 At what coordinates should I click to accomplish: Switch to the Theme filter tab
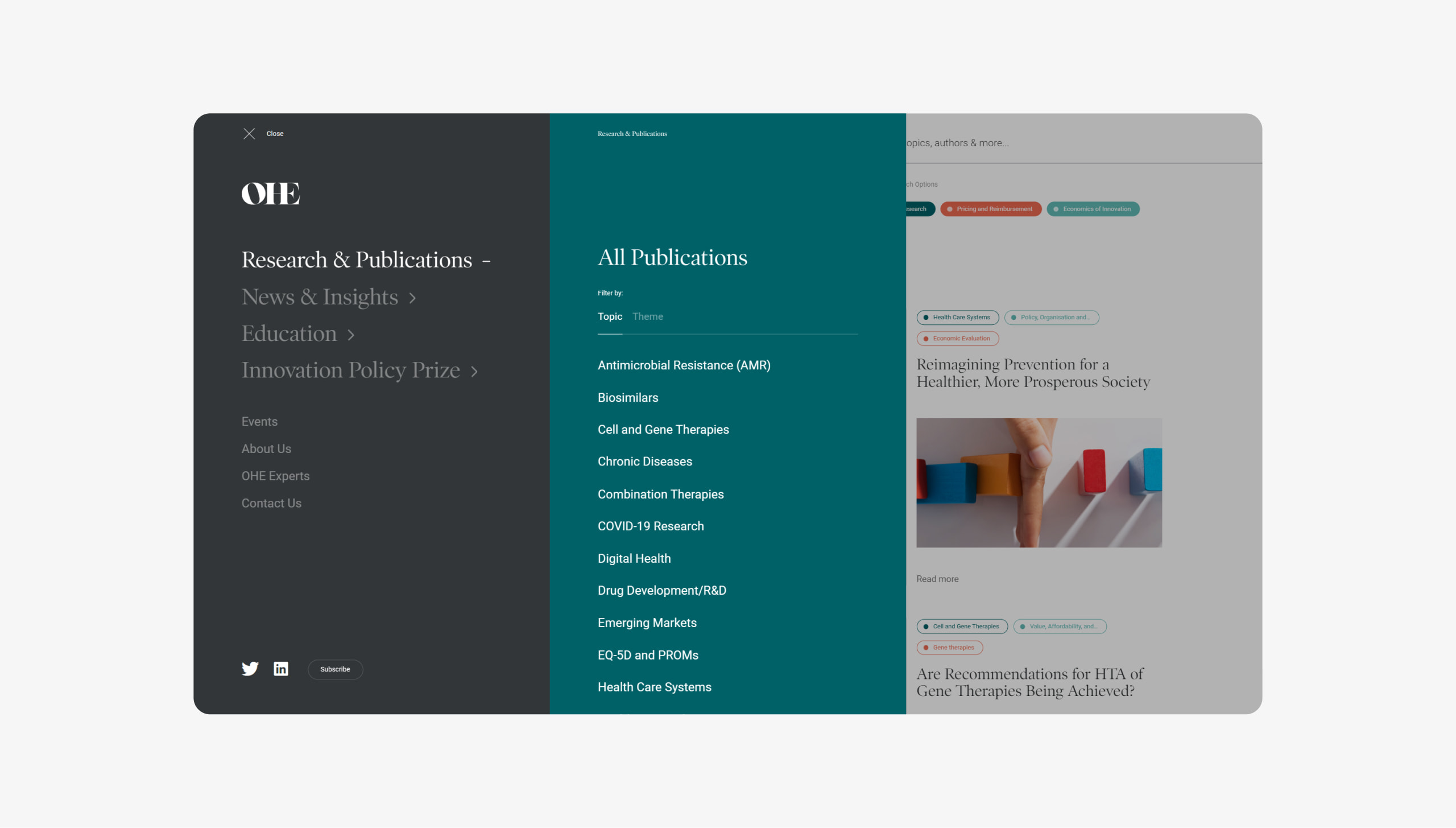coord(647,316)
